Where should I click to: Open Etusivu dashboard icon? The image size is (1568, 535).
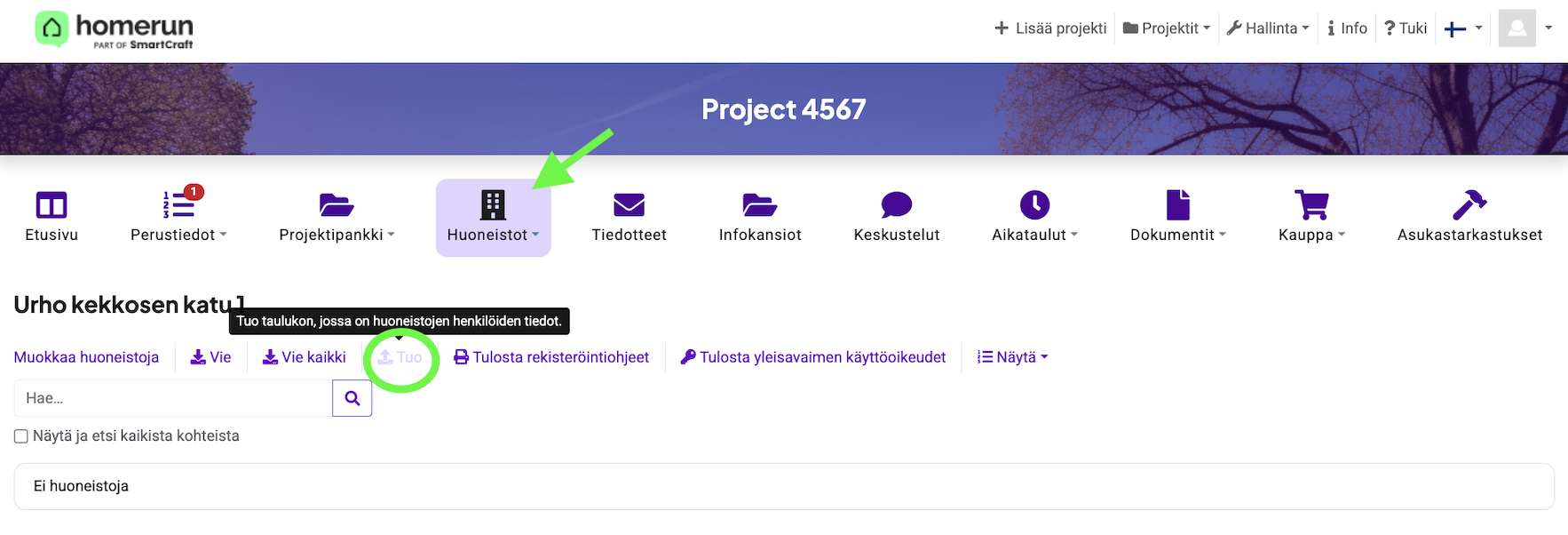point(51,206)
